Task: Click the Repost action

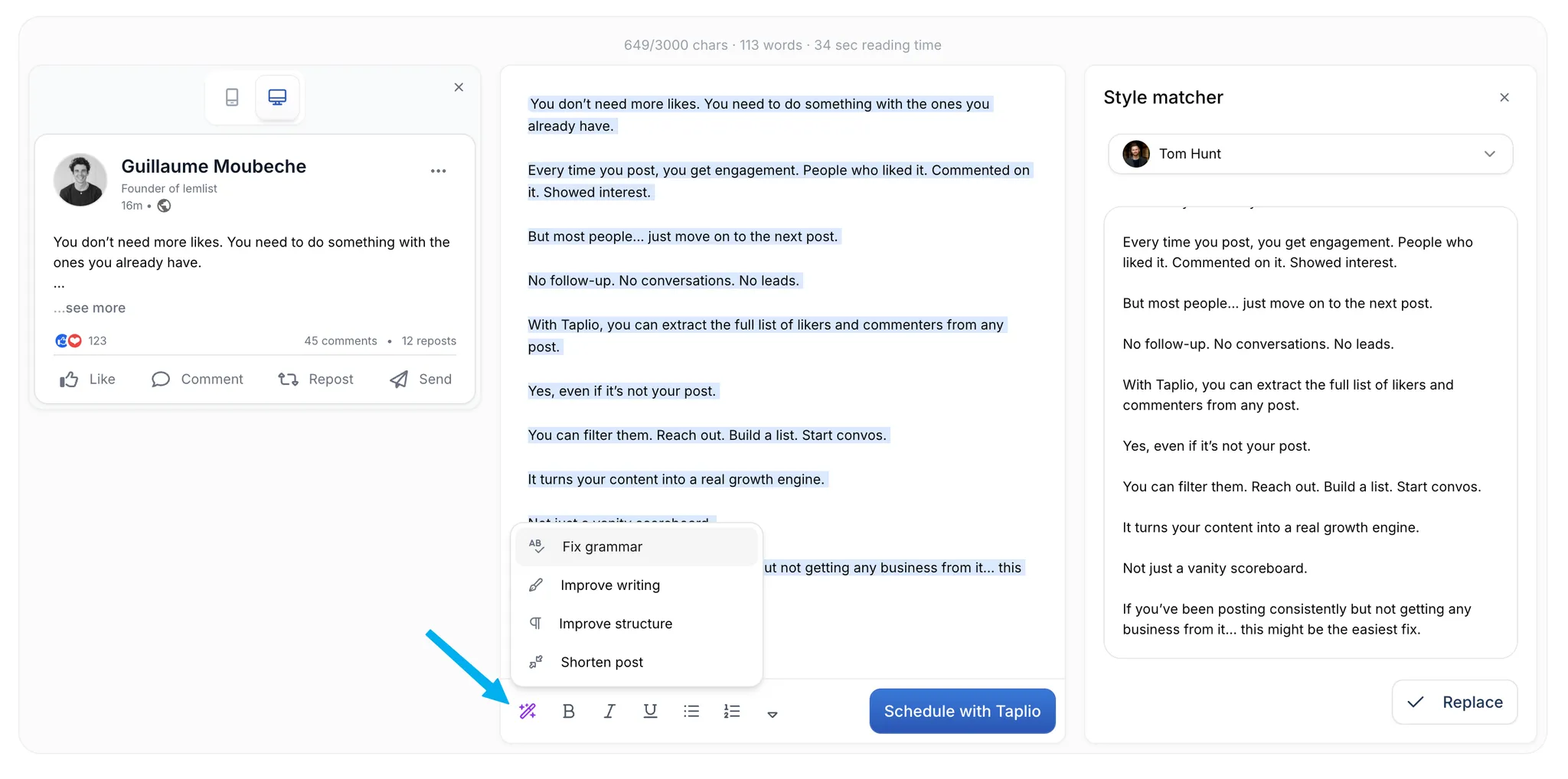Action: (x=315, y=379)
